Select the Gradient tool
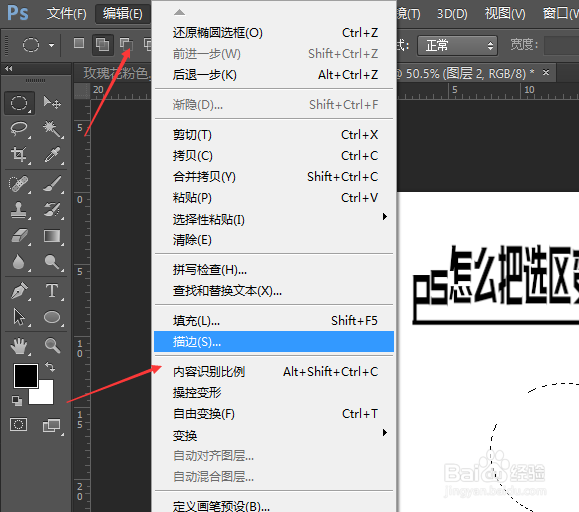The height and width of the screenshot is (512, 579). click(52, 236)
